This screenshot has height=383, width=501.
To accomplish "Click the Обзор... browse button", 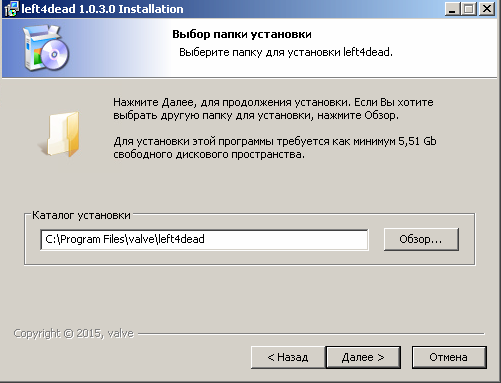I will coord(421,239).
